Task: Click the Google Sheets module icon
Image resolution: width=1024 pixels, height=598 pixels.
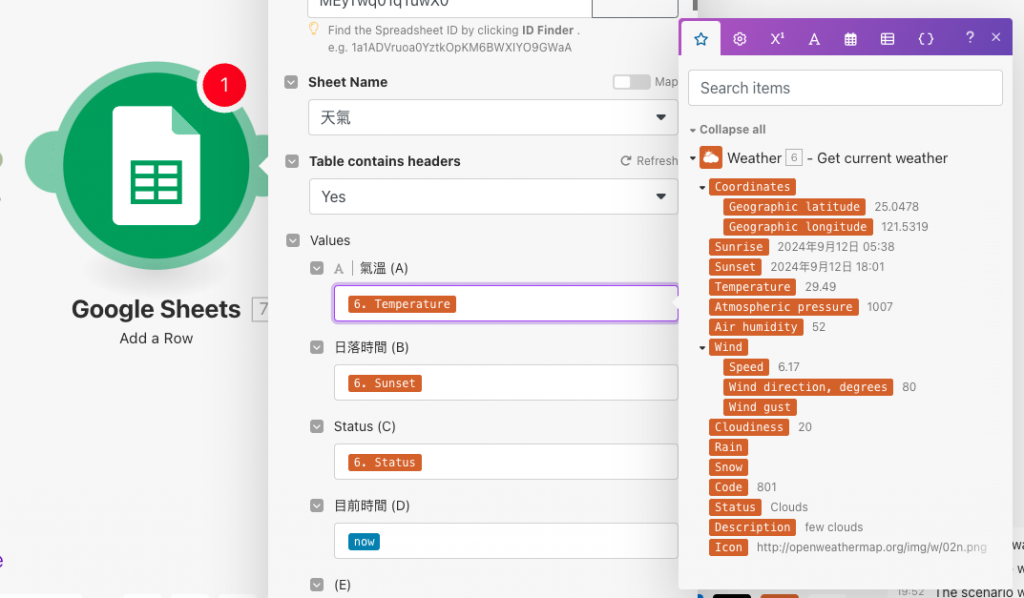Action: click(156, 165)
